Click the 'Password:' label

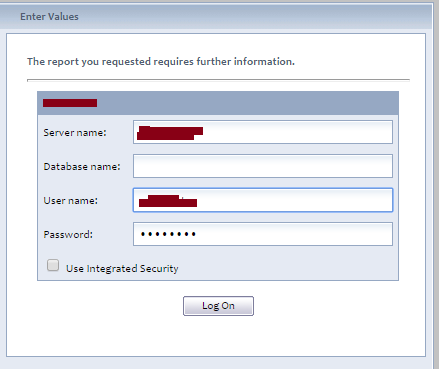click(68, 235)
